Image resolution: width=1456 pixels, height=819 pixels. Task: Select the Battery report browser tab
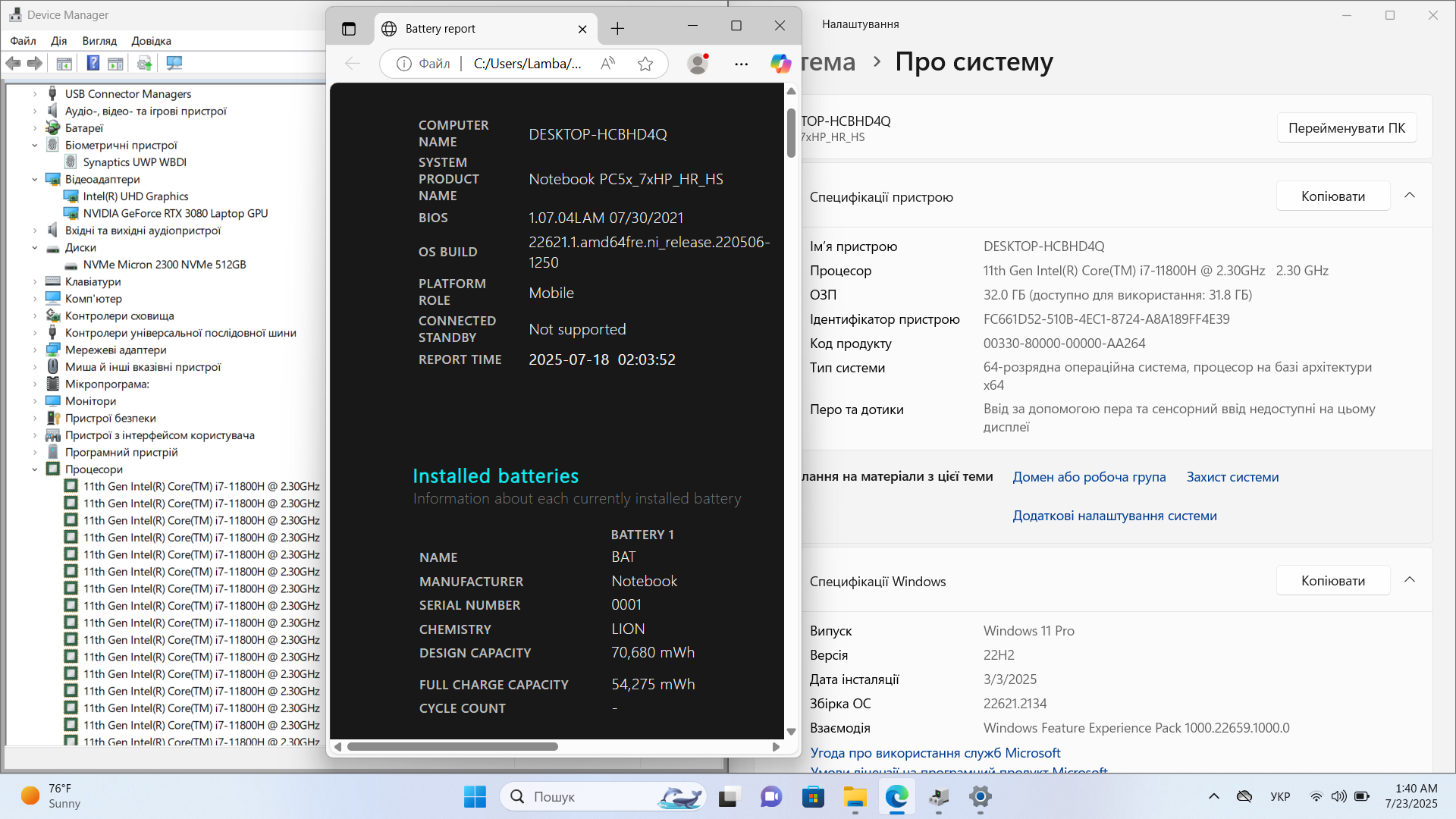tap(485, 29)
